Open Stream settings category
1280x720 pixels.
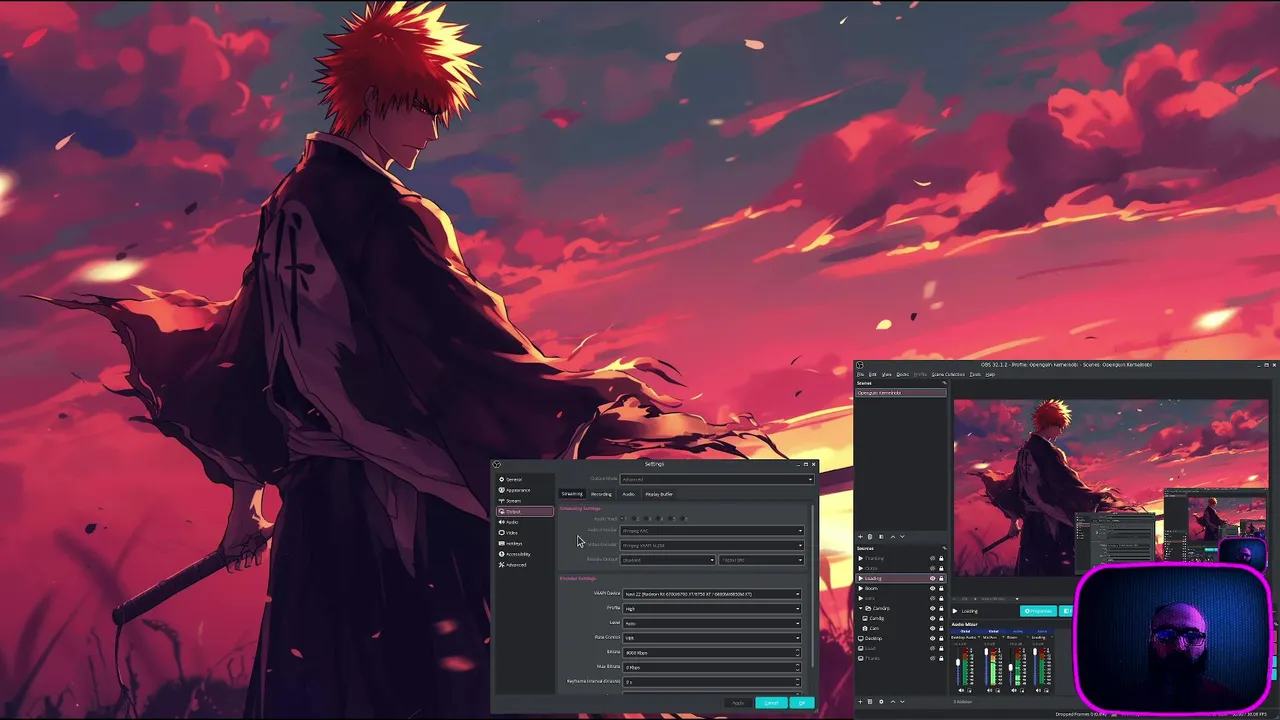point(524,501)
